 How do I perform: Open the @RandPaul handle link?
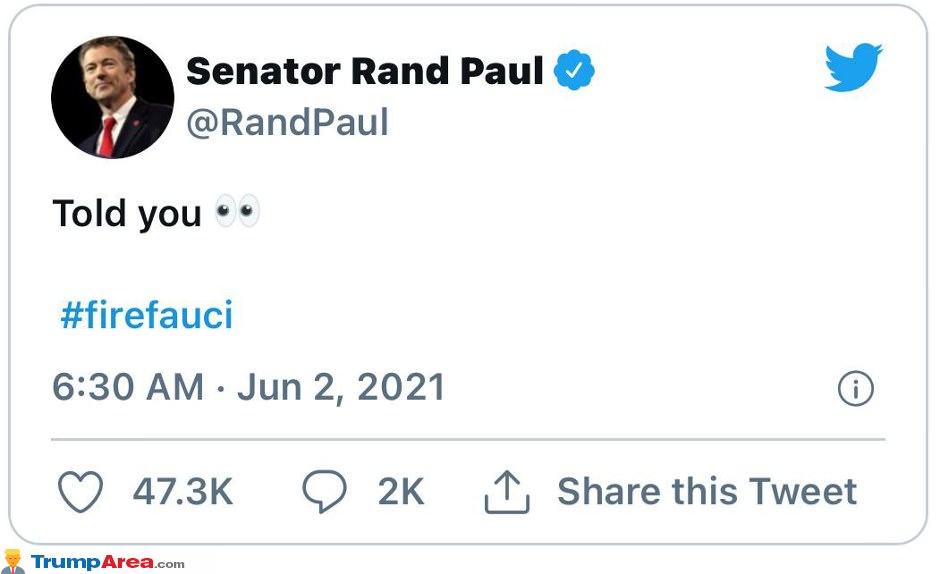(x=288, y=122)
